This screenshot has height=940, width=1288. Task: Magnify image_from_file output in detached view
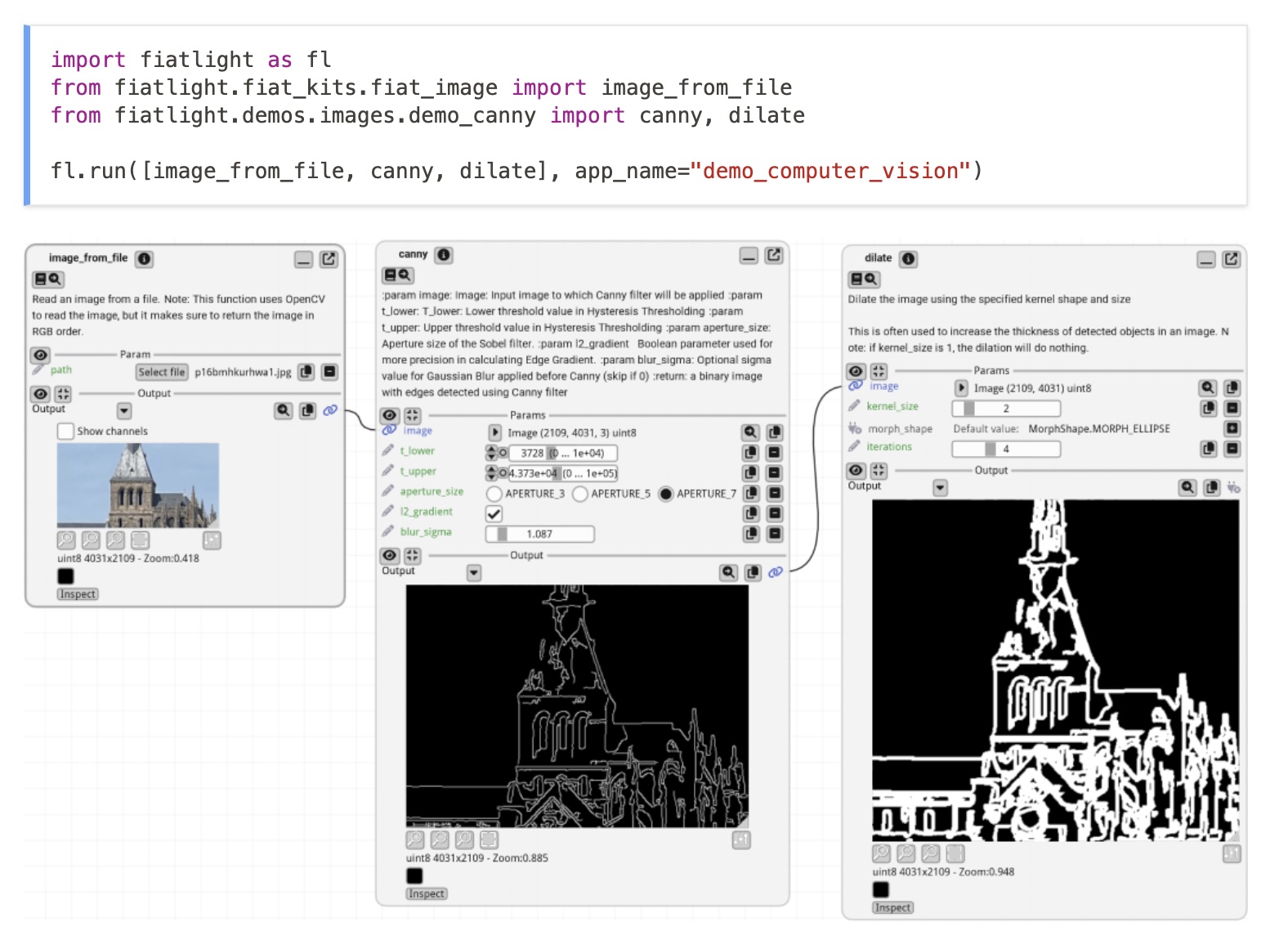click(x=283, y=410)
